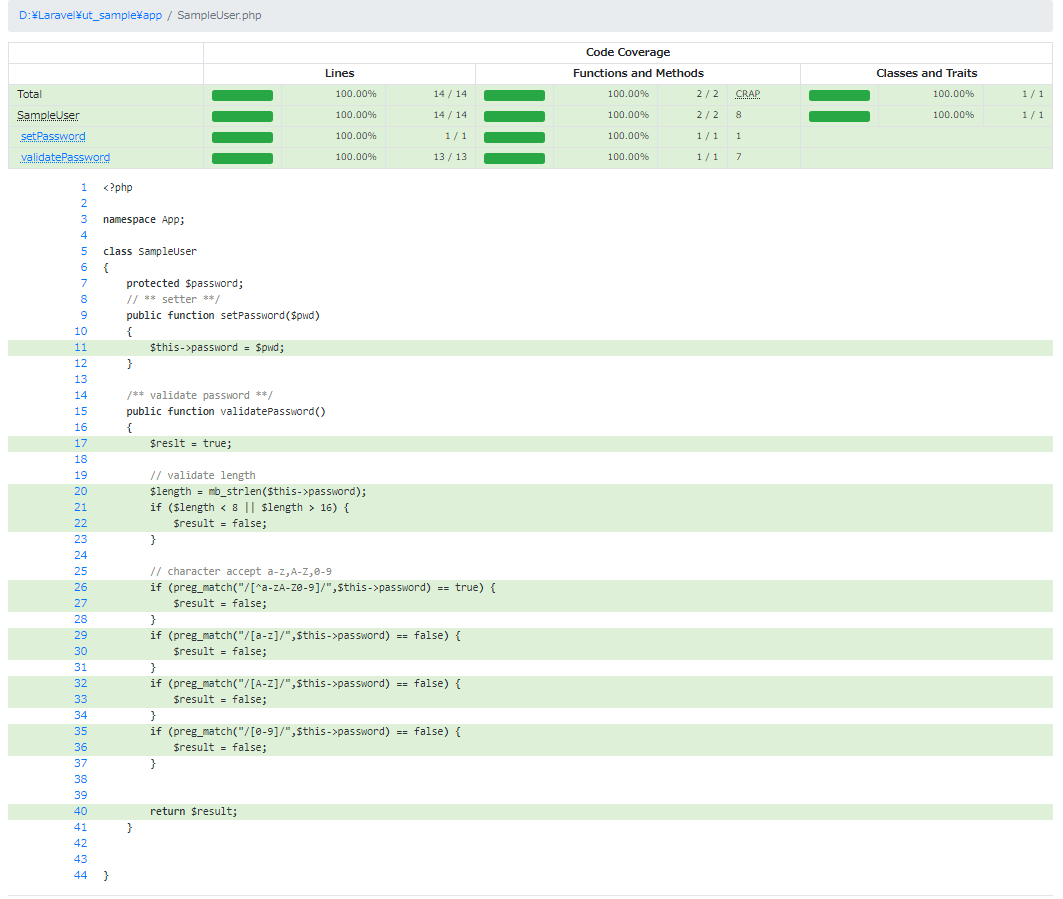Click line number 35 link
1063x899 pixels.
coord(81,732)
